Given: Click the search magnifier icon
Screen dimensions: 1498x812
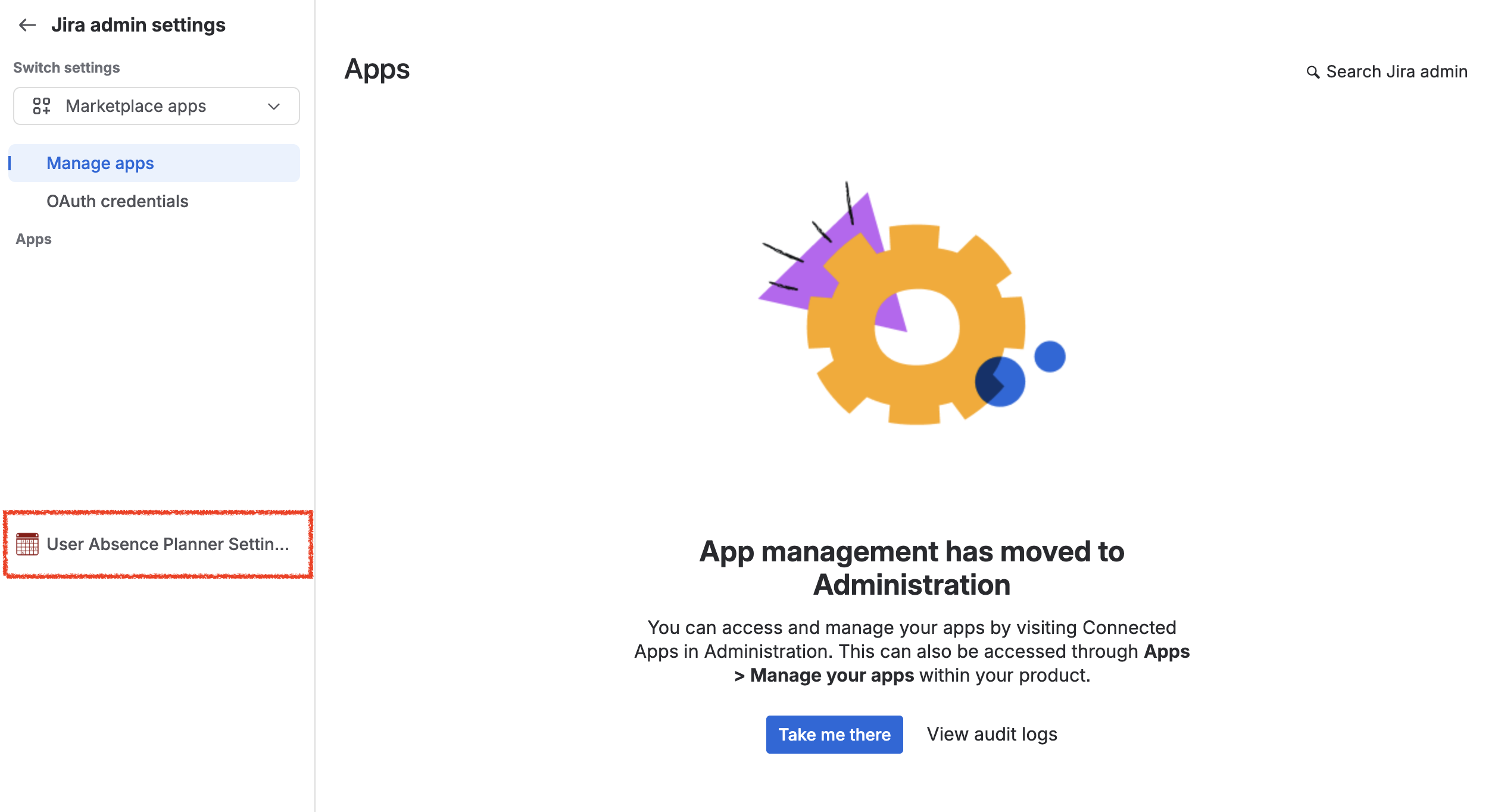Looking at the screenshot, I should click(1313, 72).
